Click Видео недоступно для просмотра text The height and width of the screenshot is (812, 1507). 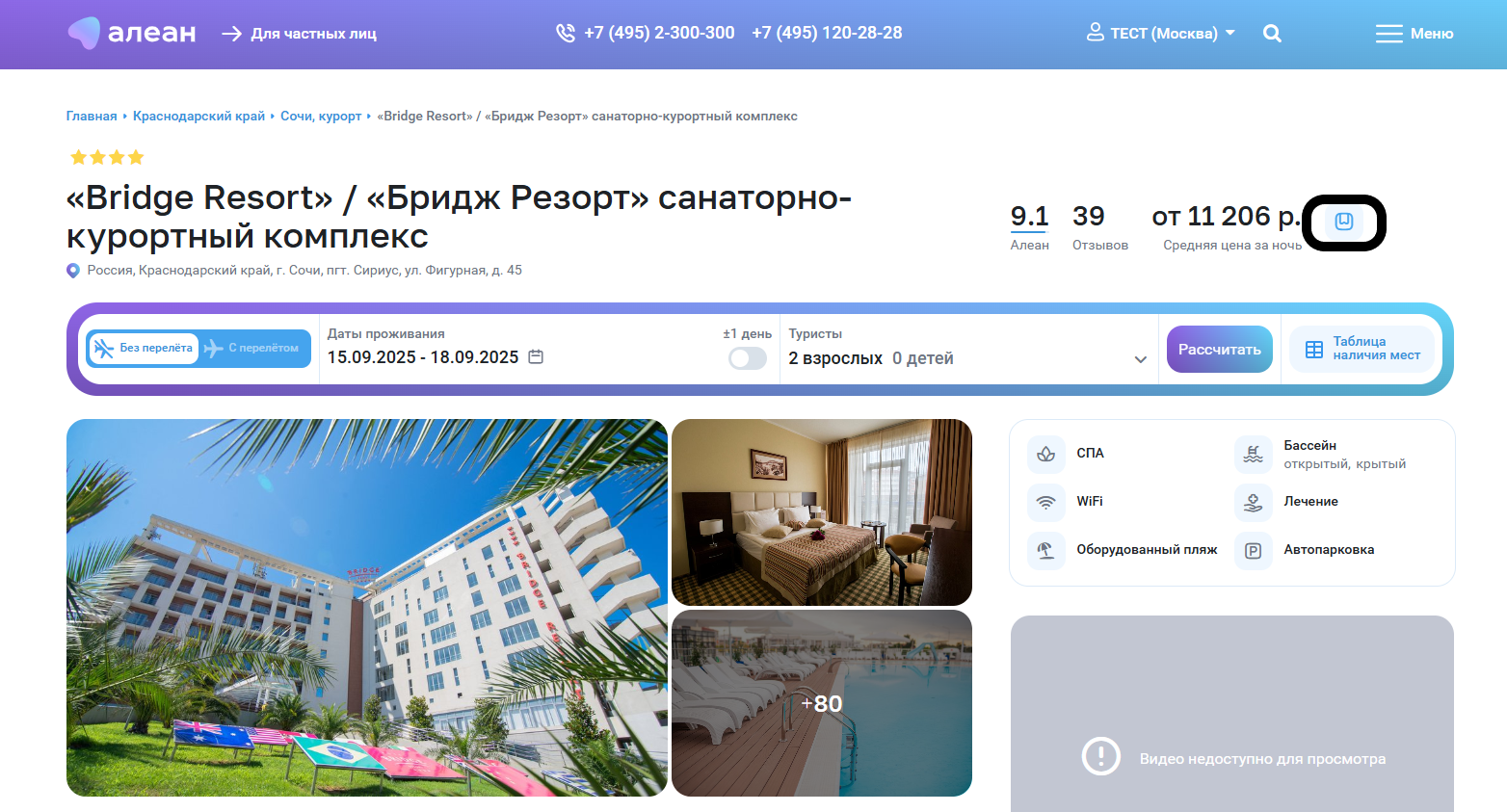tap(1262, 759)
